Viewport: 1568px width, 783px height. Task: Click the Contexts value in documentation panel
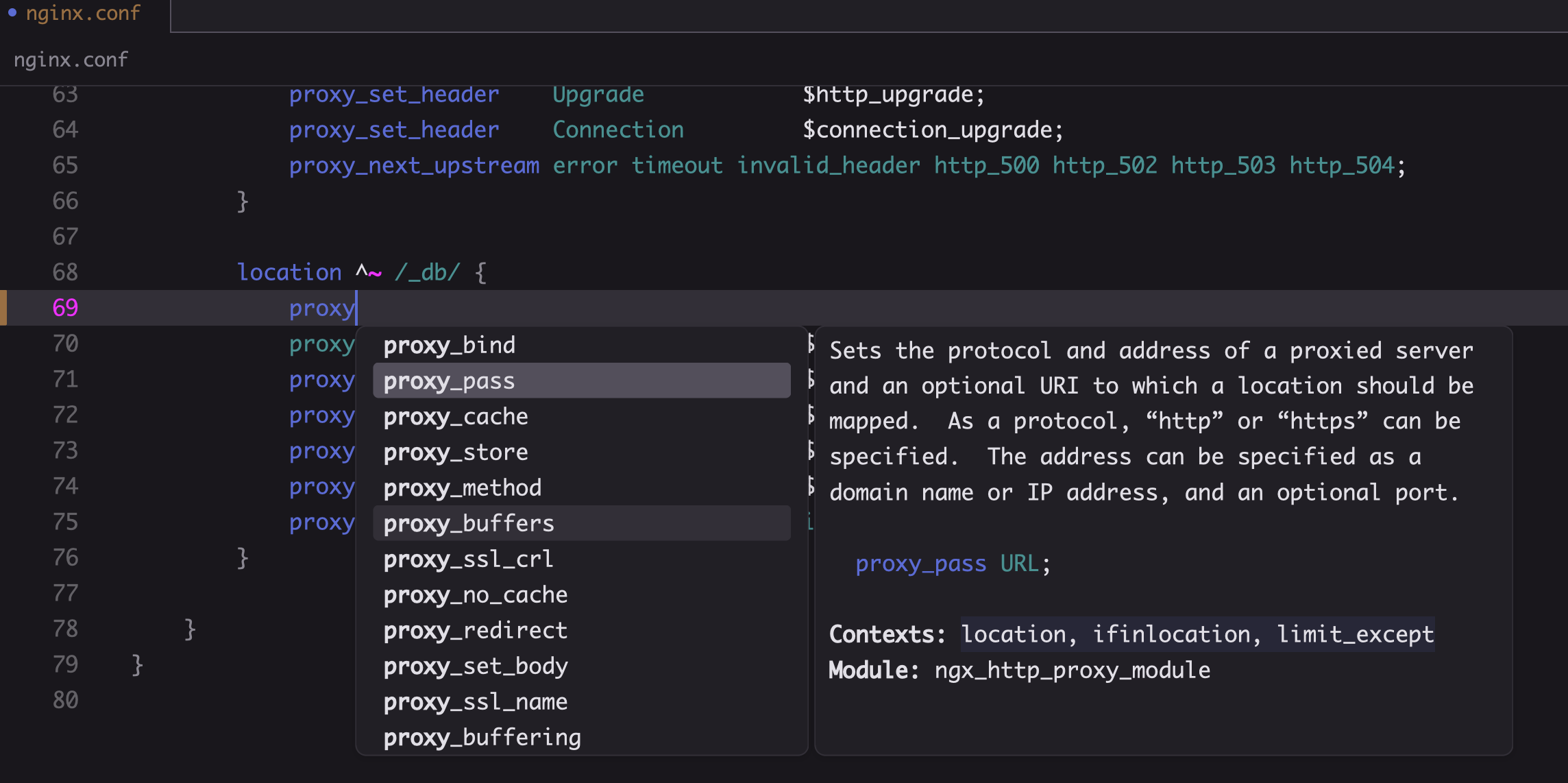pos(1197,634)
